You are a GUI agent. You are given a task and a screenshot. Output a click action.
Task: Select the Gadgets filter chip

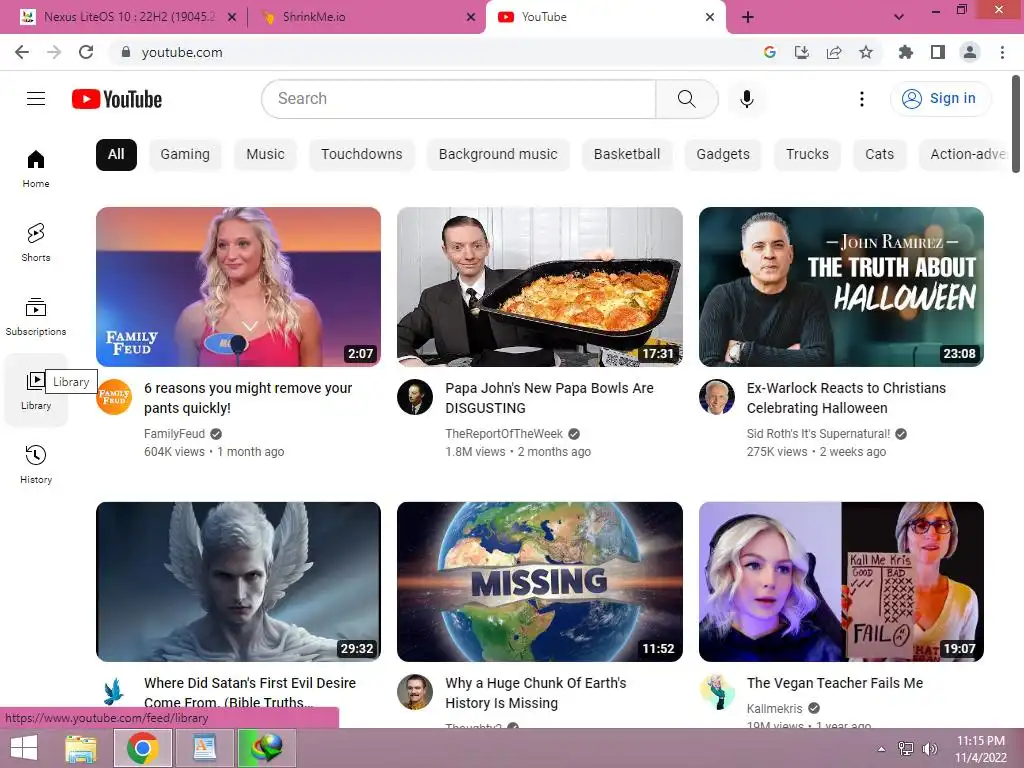(723, 155)
